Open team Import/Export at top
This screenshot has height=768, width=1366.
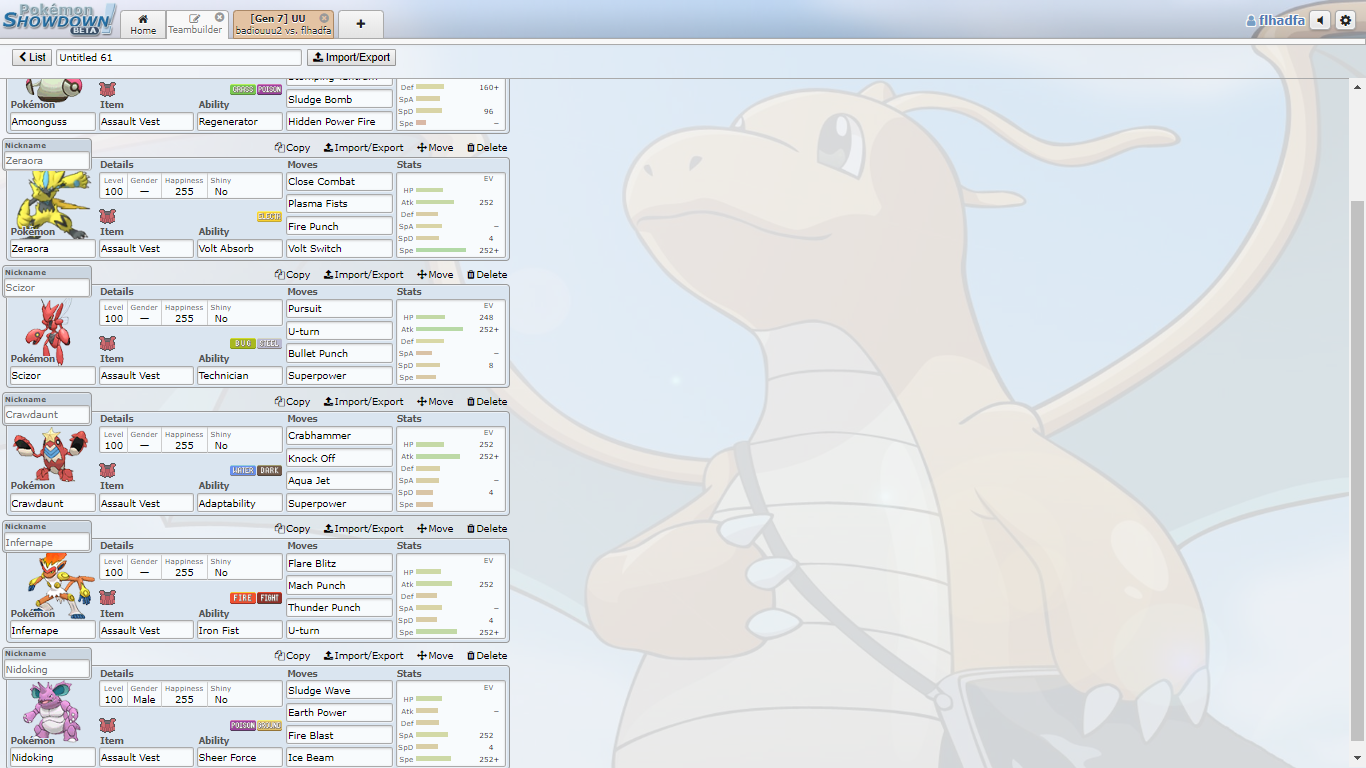pyautogui.click(x=351, y=58)
